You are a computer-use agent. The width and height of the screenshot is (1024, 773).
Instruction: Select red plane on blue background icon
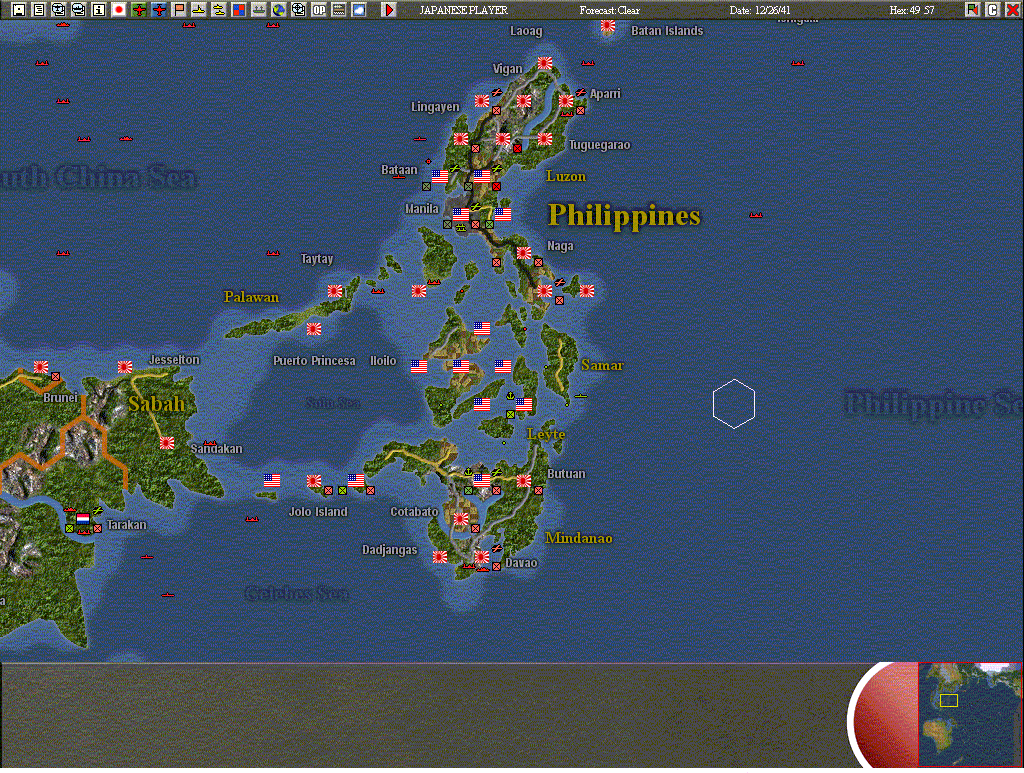159,9
